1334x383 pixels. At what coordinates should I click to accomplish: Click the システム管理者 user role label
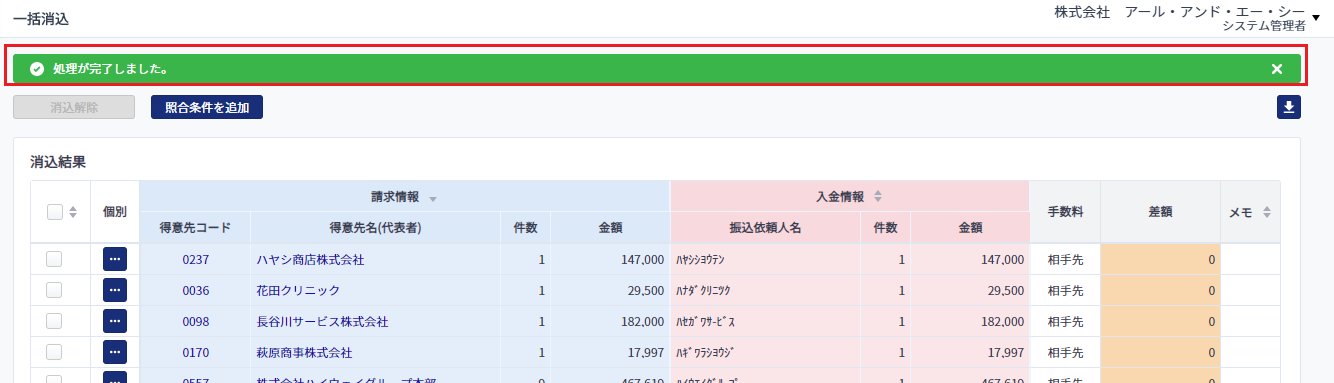click(x=1263, y=26)
